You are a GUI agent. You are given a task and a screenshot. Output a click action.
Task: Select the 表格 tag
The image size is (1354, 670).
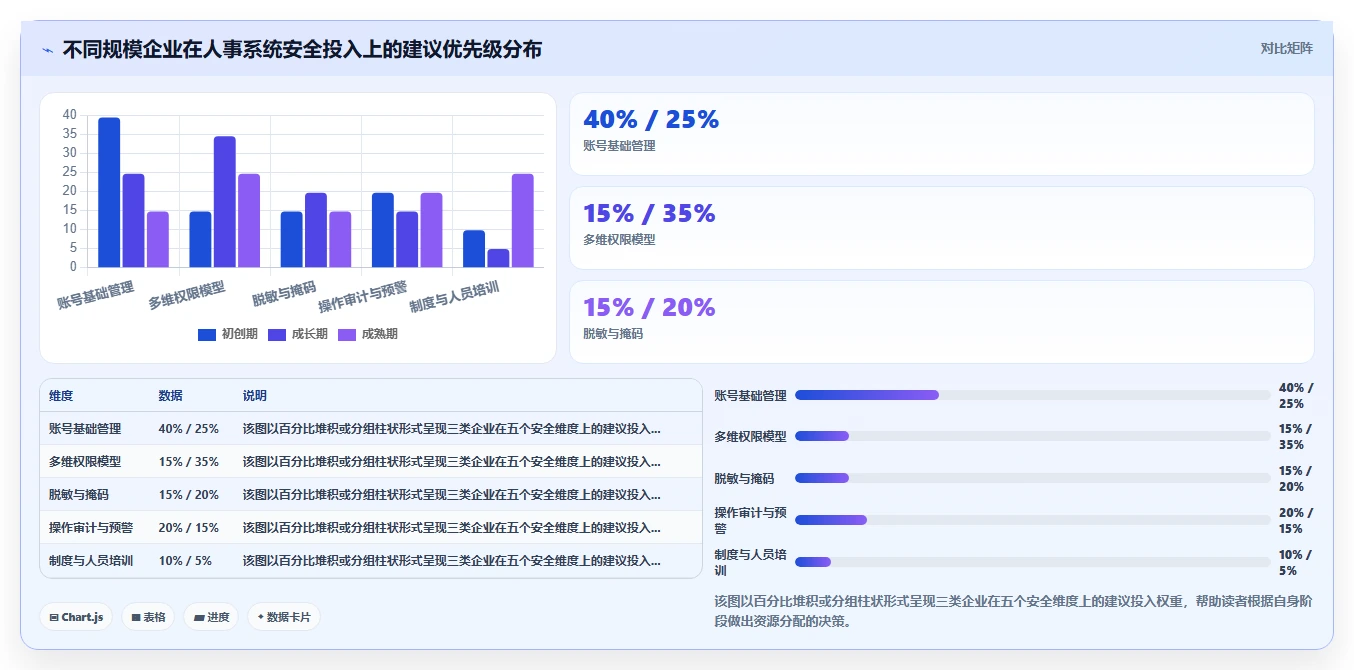[x=148, y=617]
